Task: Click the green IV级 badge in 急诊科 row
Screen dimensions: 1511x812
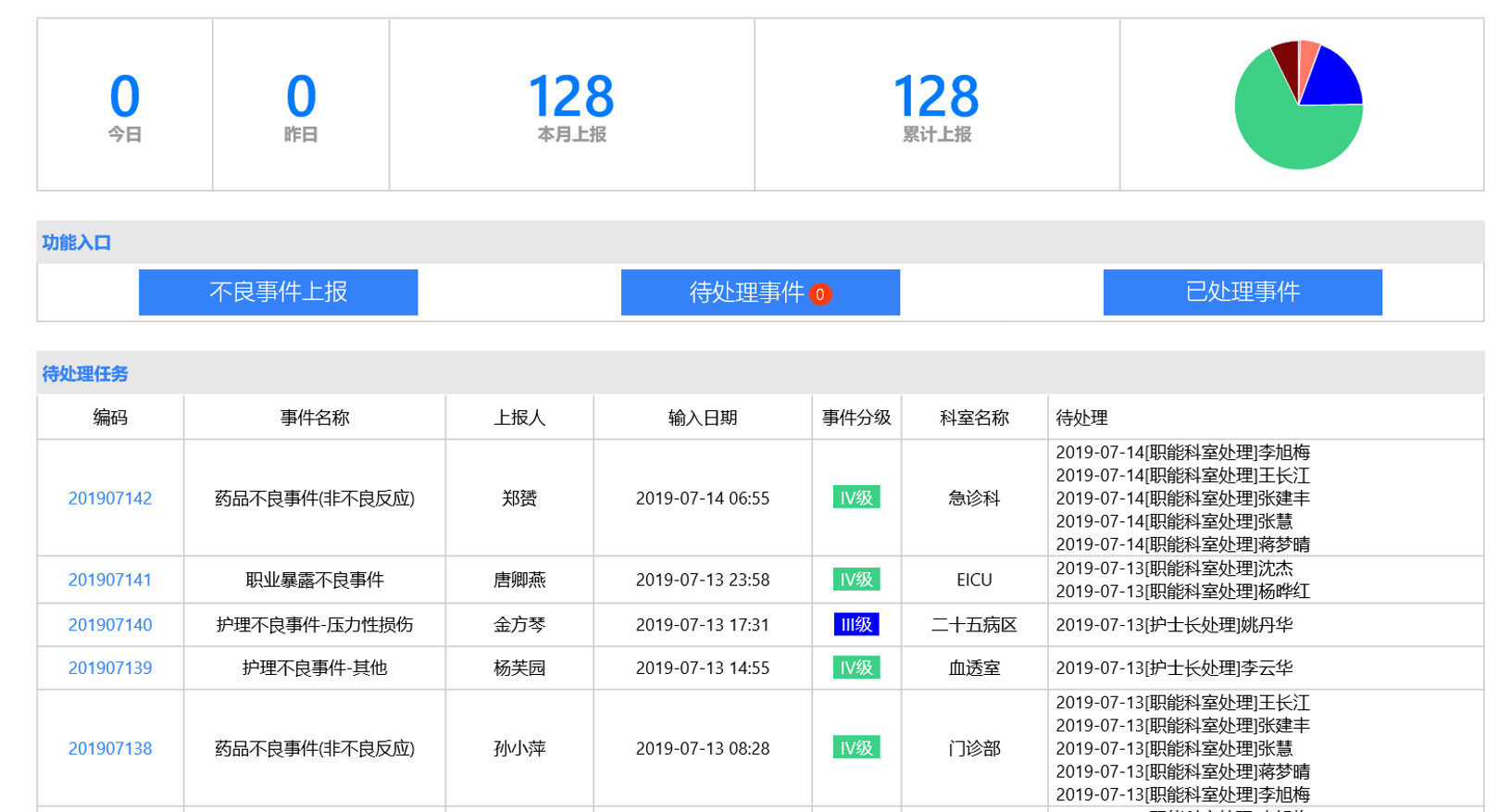Action: tap(855, 498)
